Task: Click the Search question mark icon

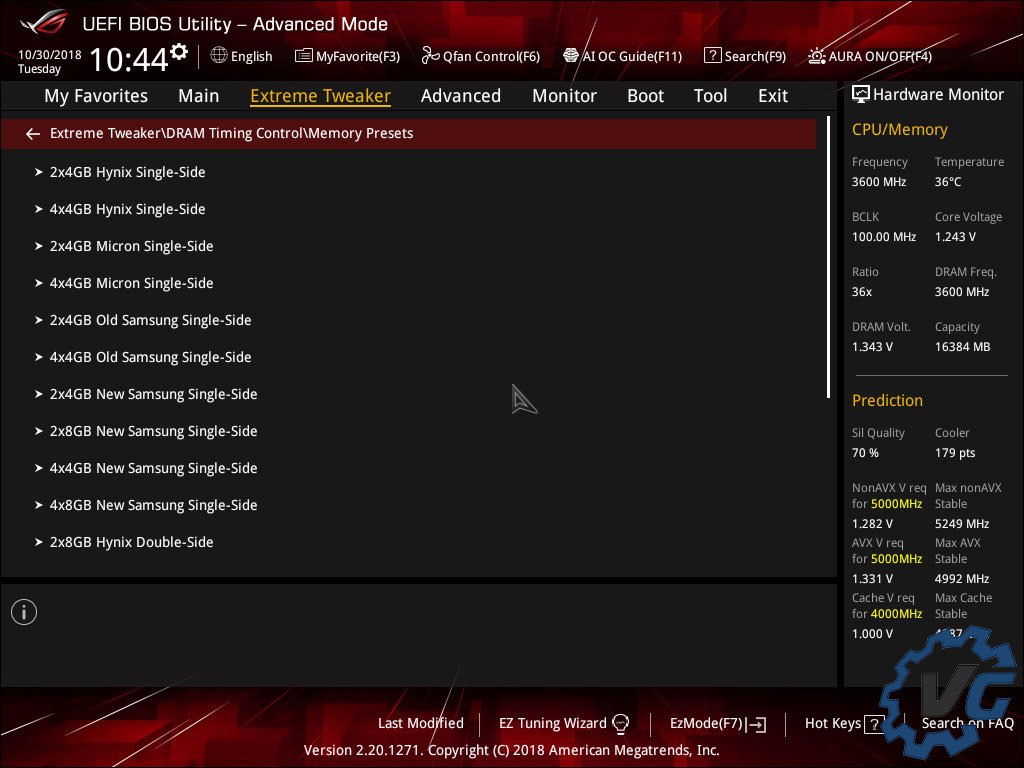Action: pos(712,56)
